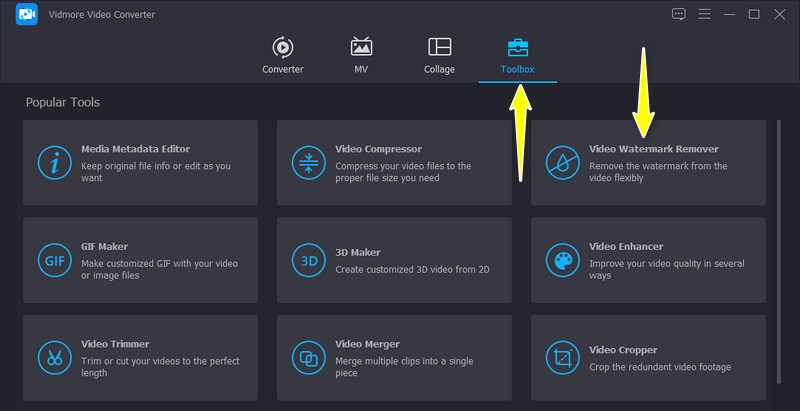The image size is (800, 411).
Task: Click the Video Trimmer scissors icon
Action: [52, 358]
